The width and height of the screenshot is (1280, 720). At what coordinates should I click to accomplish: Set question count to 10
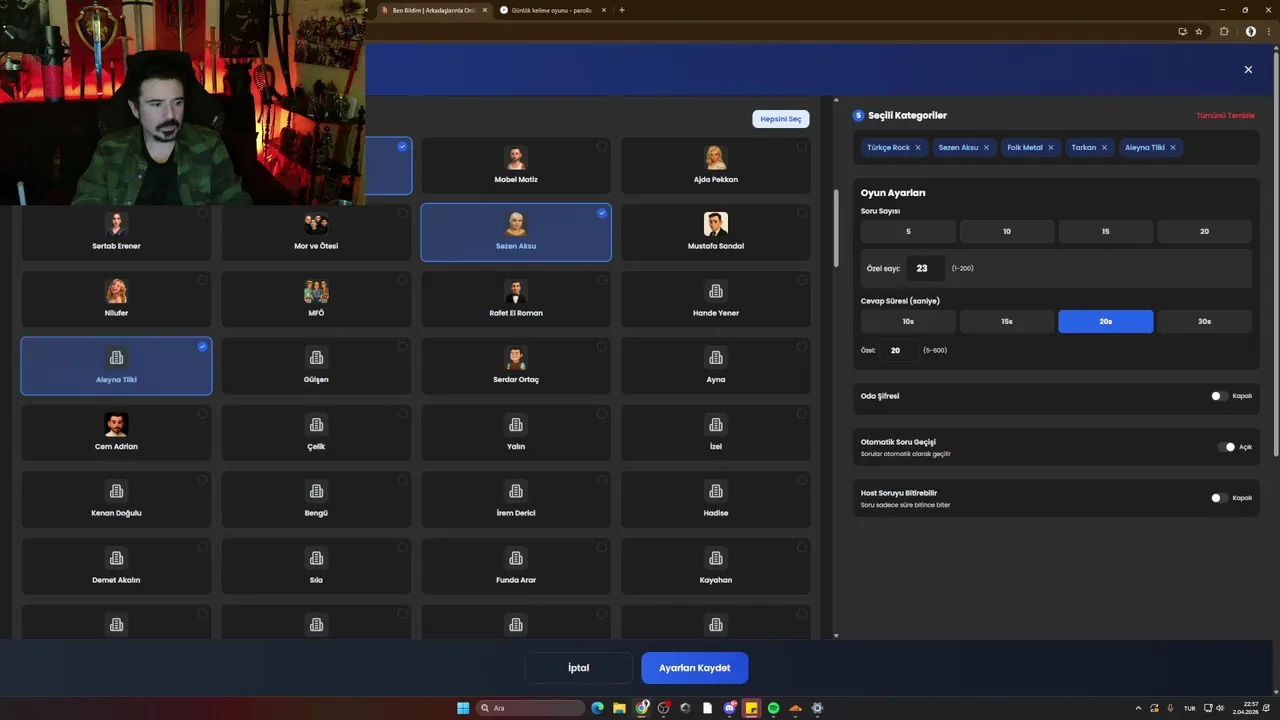pyautogui.click(x=1007, y=231)
